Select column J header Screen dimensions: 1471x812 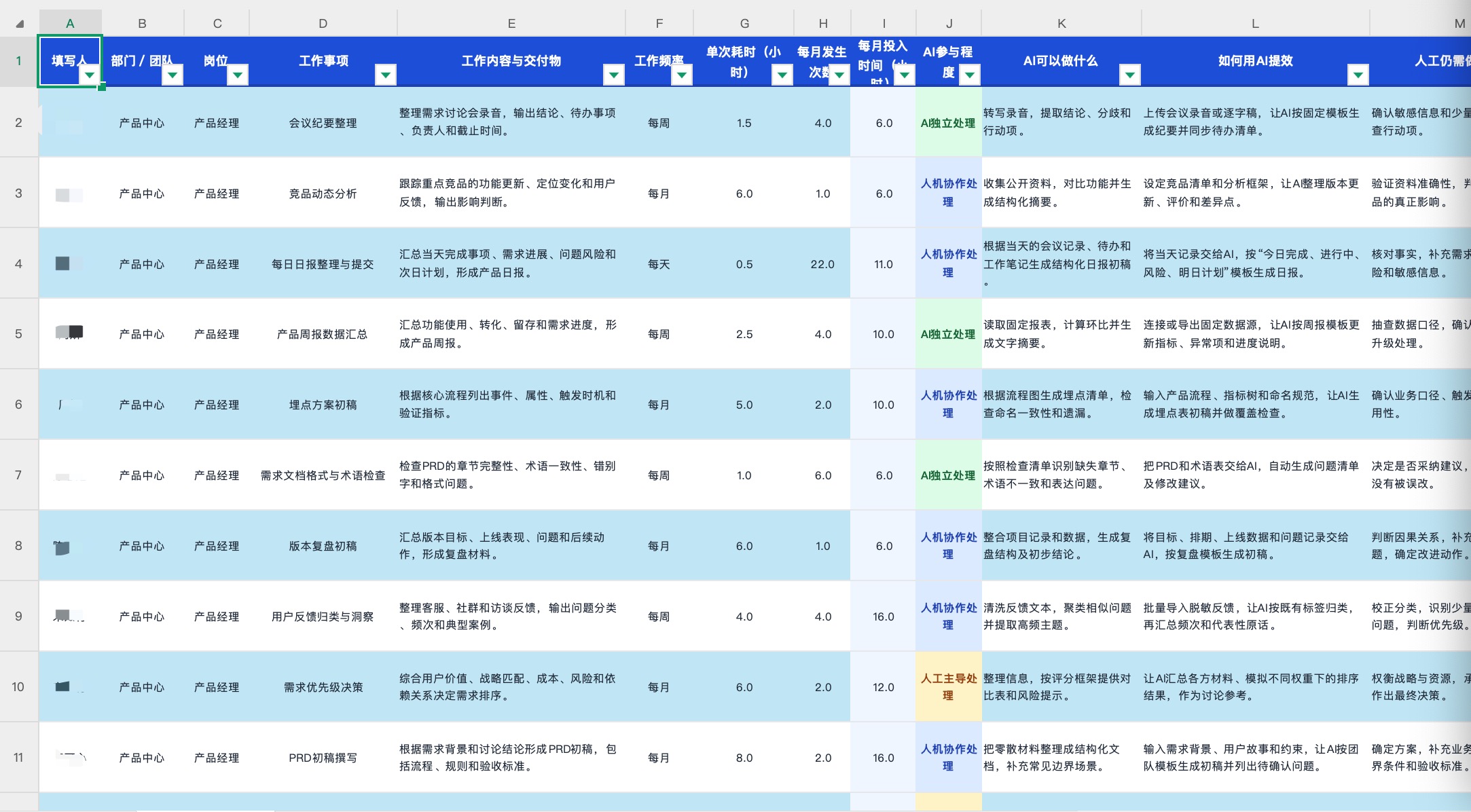point(949,23)
